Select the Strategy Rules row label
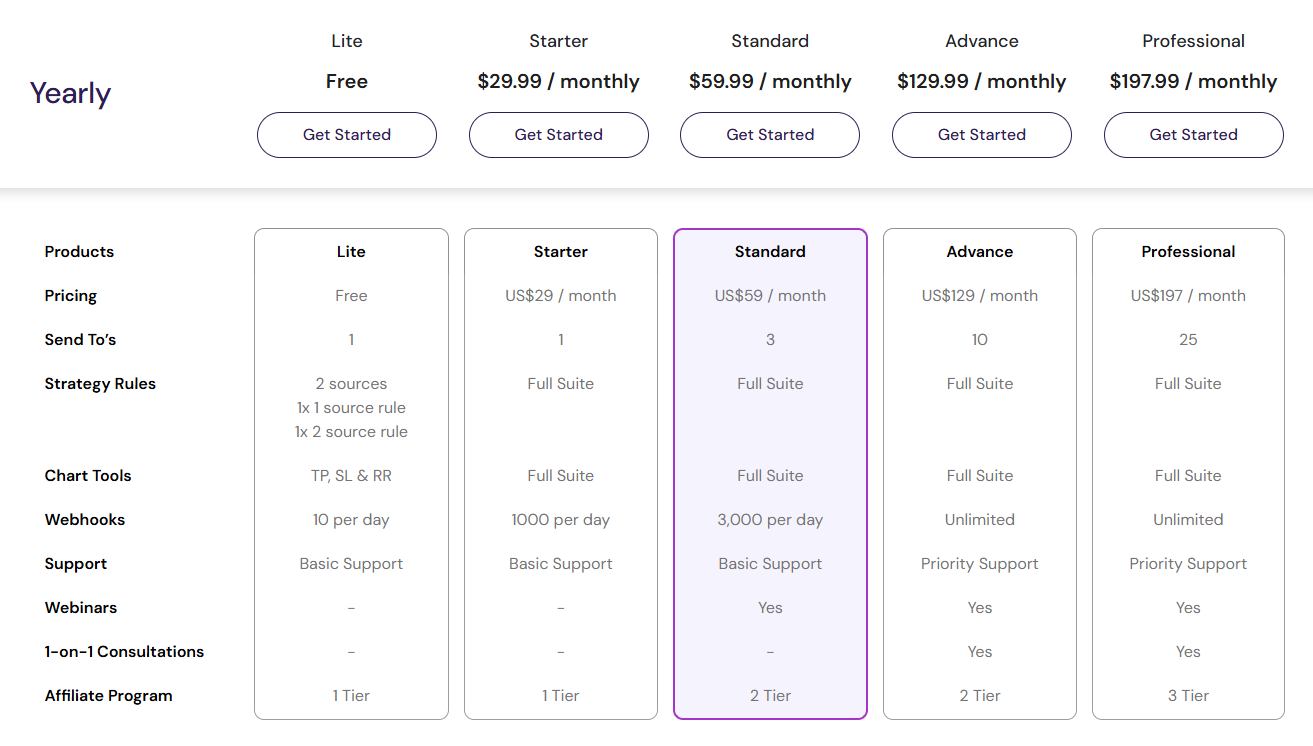The image size is (1313, 746). [x=100, y=384]
